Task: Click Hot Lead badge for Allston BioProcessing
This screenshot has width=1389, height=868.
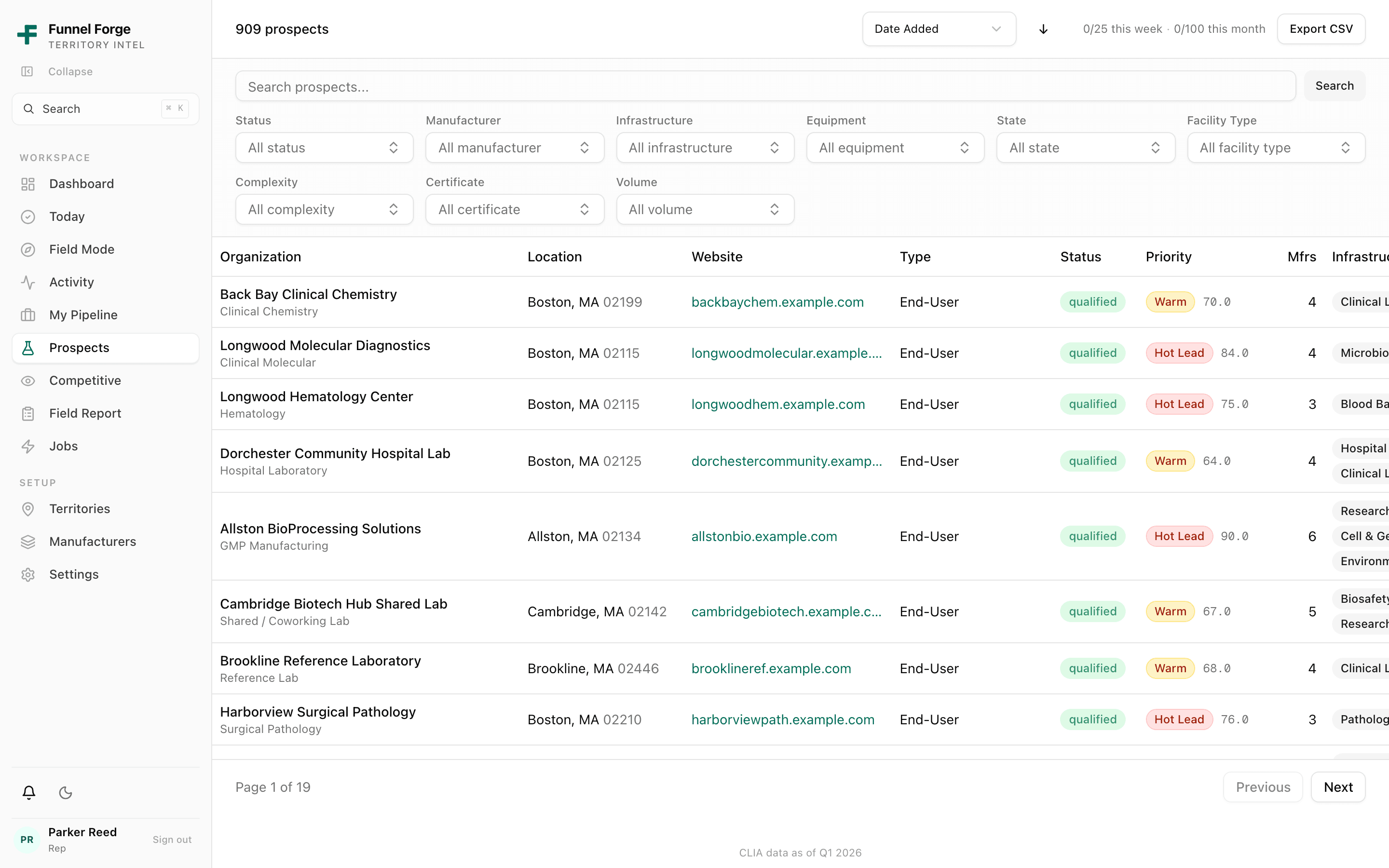Action: (1179, 536)
